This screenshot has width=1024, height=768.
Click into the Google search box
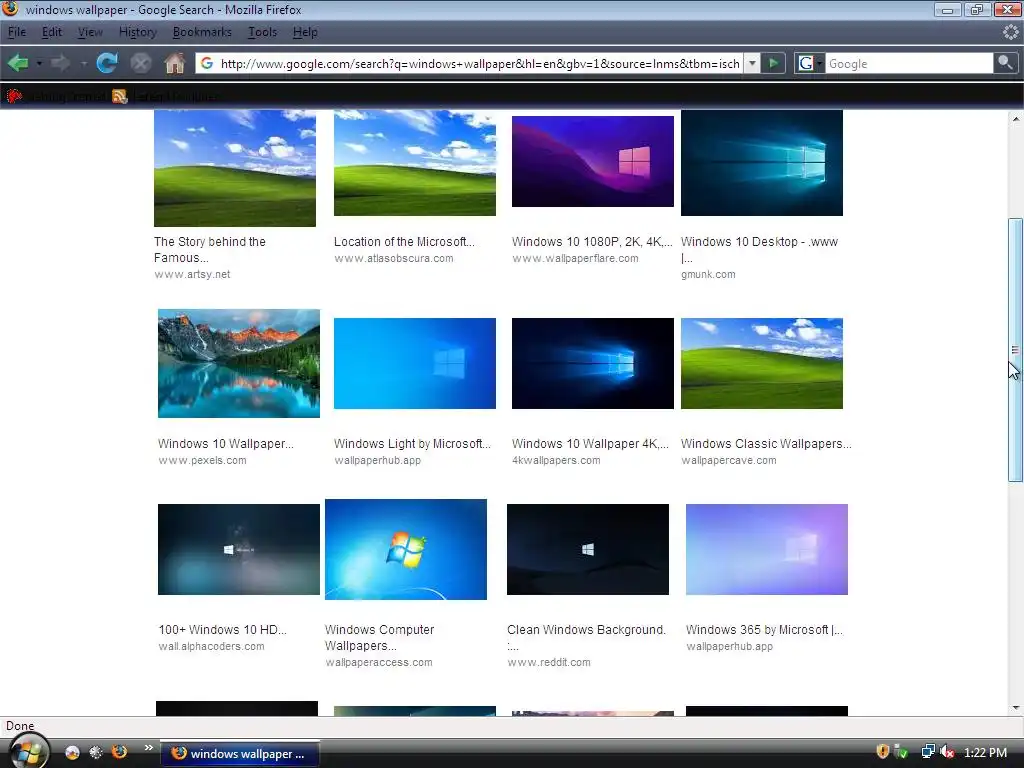pos(909,63)
